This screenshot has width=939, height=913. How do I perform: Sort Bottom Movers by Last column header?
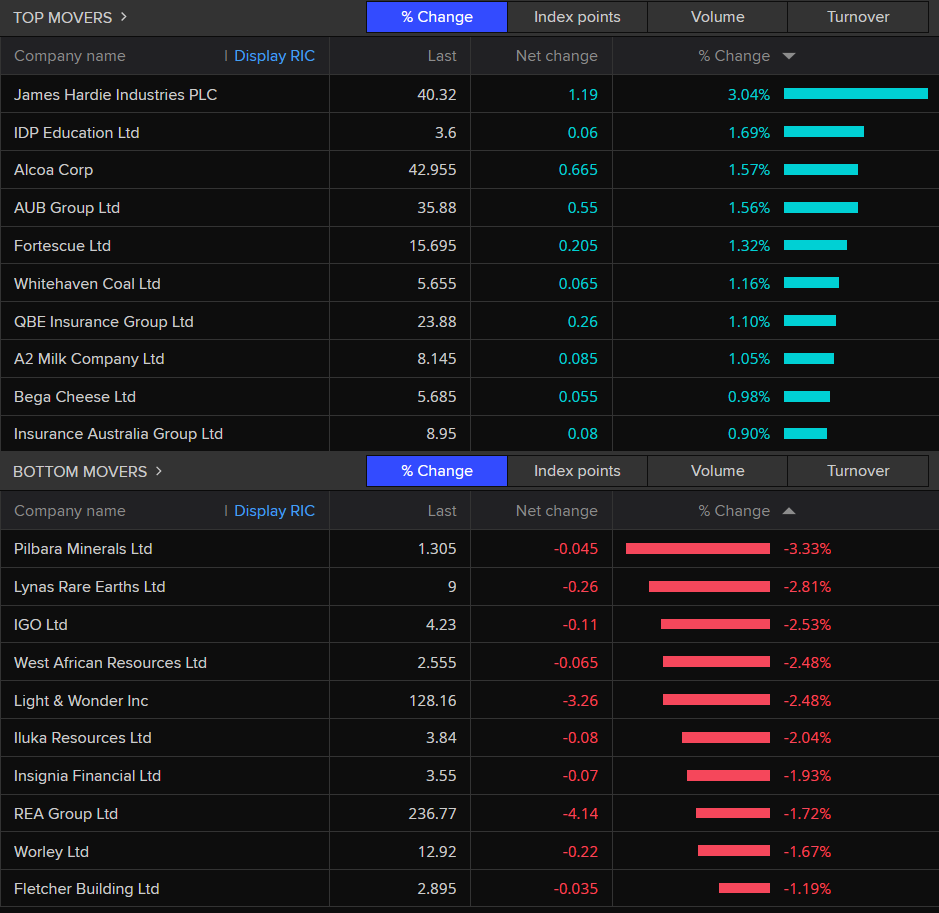(442, 511)
